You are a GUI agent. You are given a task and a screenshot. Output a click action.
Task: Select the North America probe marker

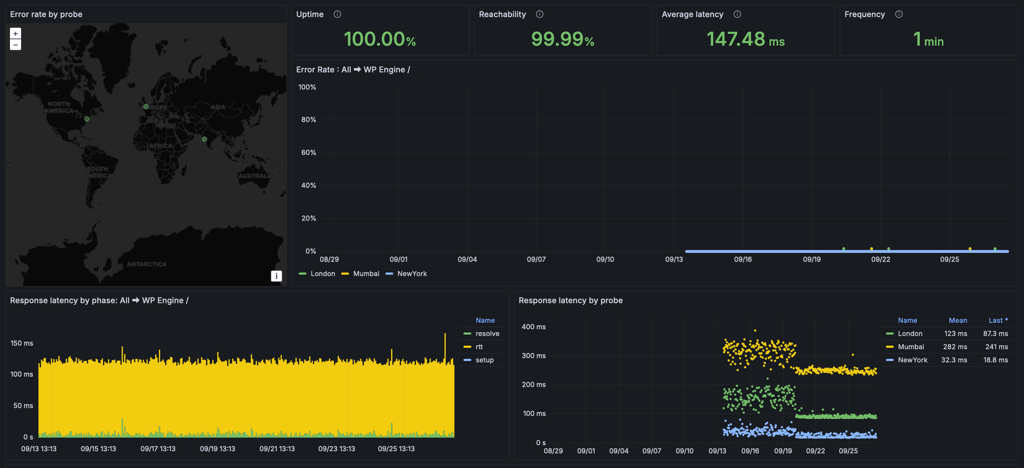click(86, 119)
